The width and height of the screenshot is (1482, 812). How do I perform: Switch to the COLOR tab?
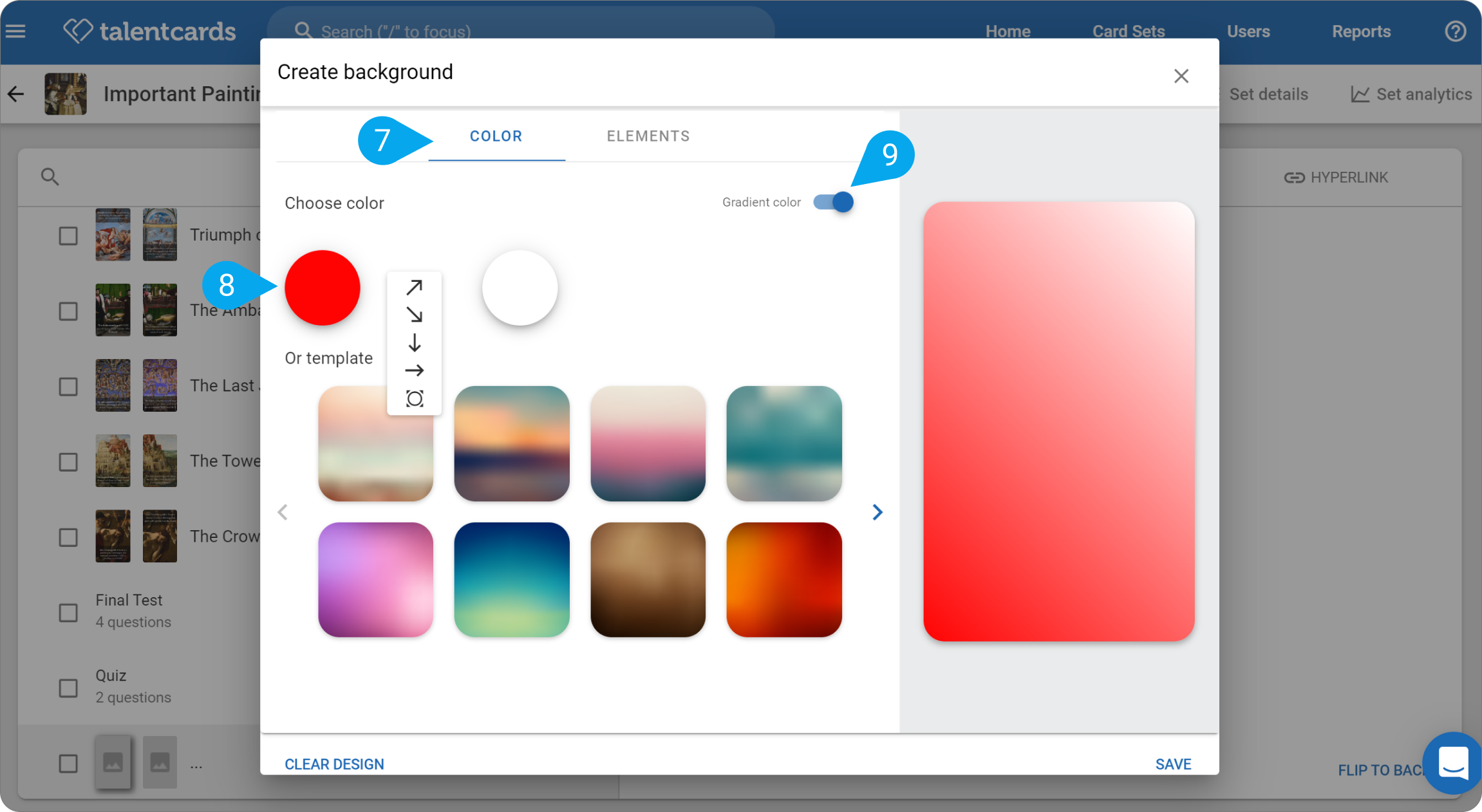pyautogui.click(x=496, y=136)
